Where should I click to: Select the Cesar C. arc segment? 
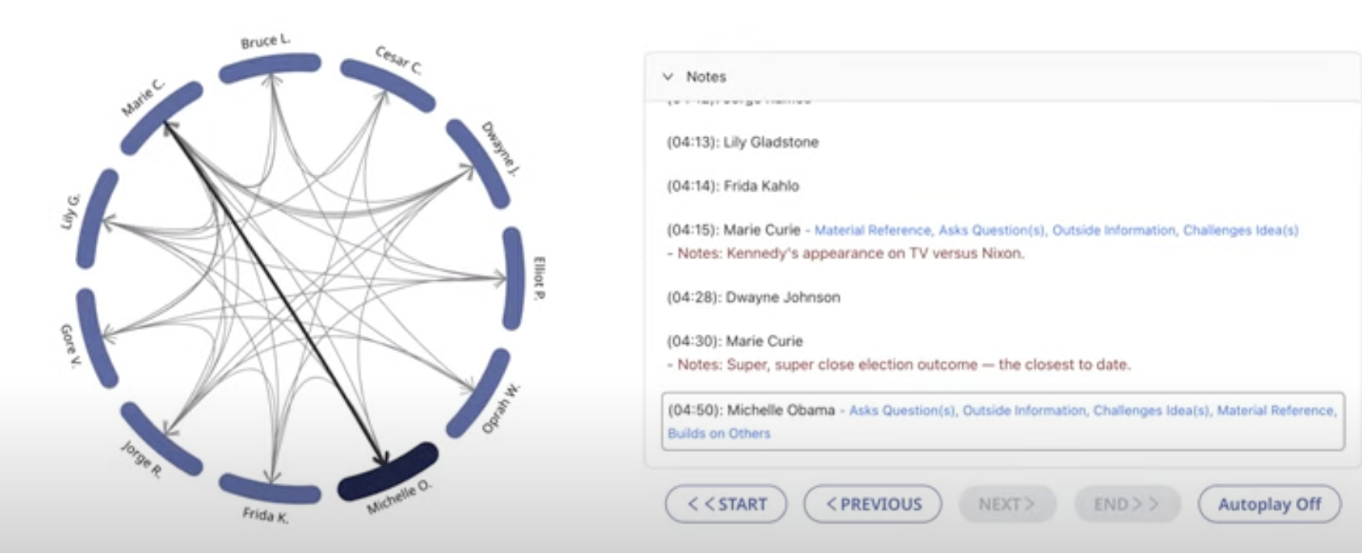coord(388,84)
